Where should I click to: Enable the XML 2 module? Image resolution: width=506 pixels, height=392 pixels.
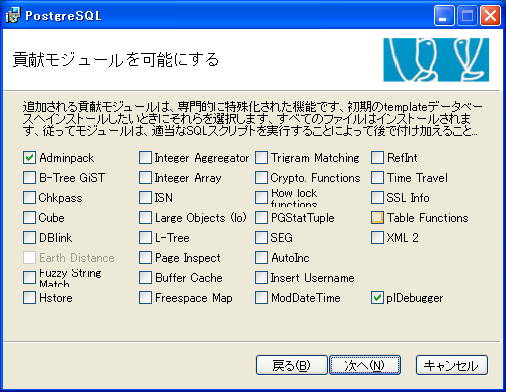tap(377, 238)
